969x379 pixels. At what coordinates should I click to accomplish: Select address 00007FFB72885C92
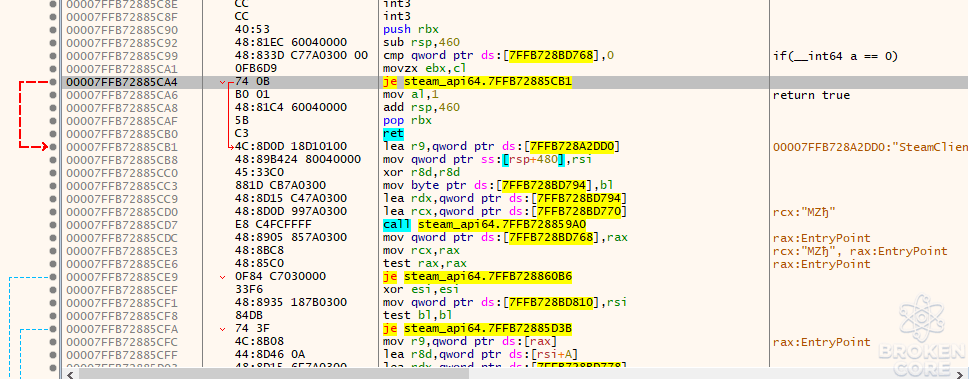point(122,43)
